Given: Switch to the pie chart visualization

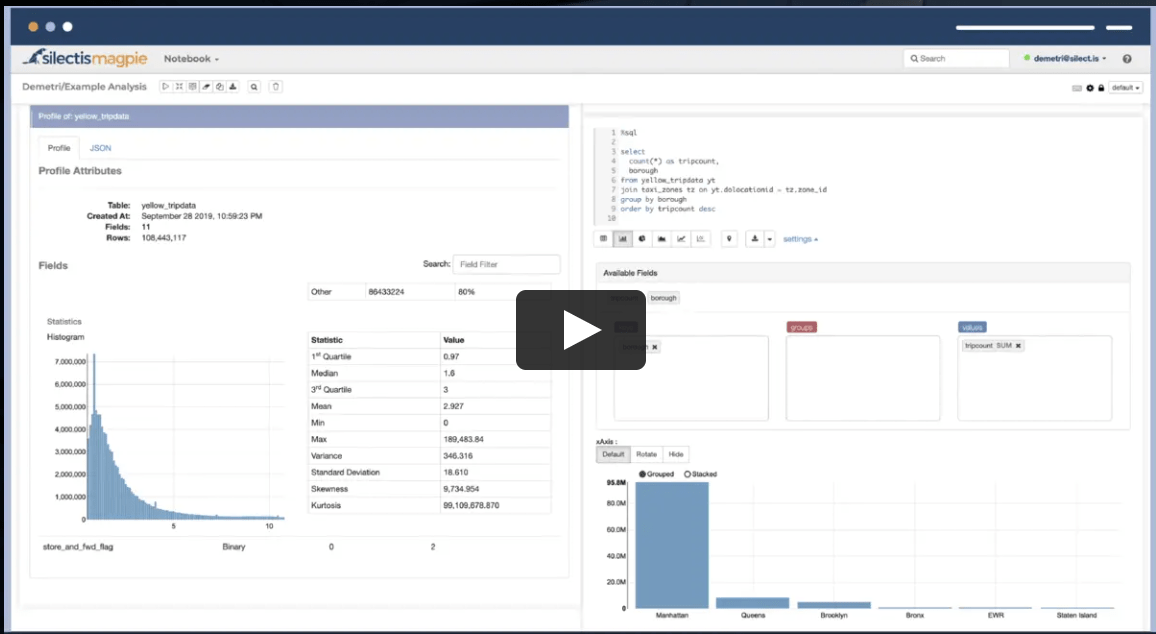Looking at the screenshot, I should (643, 238).
